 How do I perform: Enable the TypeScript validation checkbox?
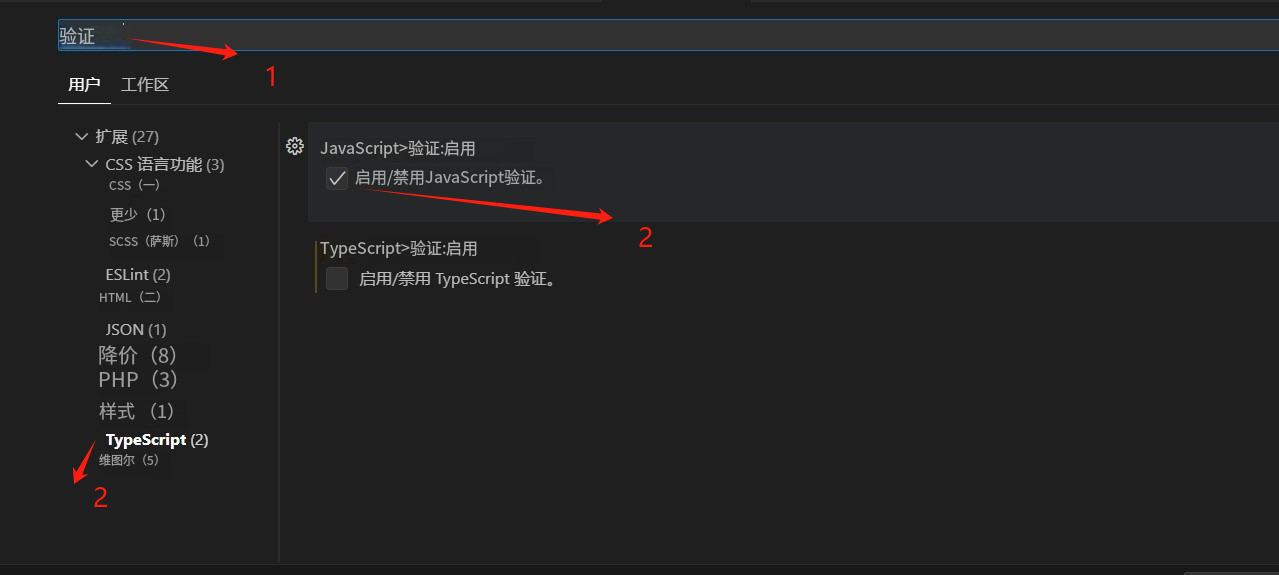pos(337,279)
